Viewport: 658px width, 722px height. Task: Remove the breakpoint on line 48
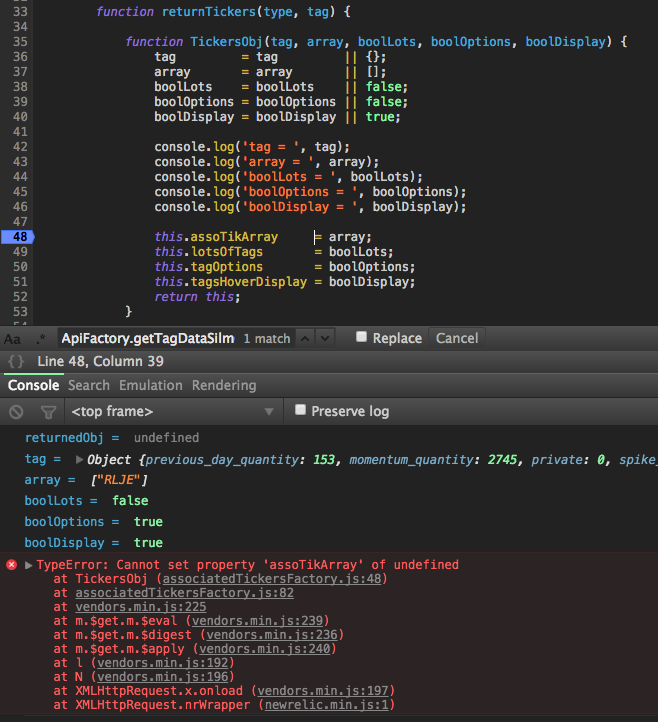pyautogui.click(x=17, y=237)
